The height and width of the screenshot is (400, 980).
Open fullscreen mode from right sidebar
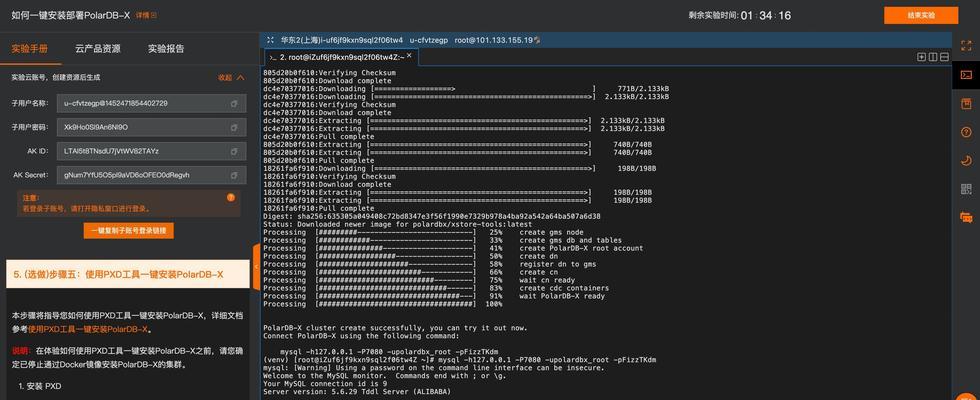[966, 46]
